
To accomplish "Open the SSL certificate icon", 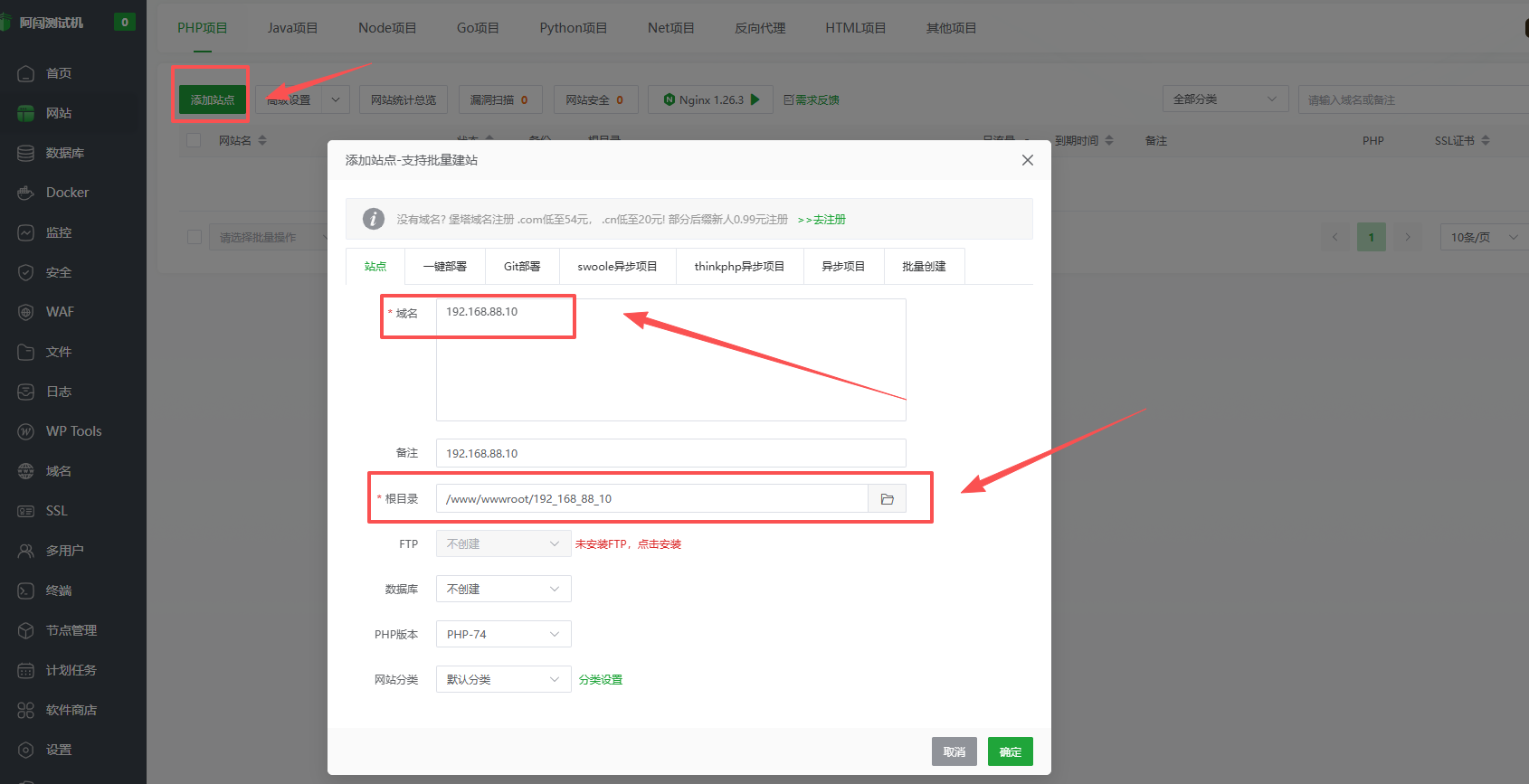I will [x=26, y=511].
